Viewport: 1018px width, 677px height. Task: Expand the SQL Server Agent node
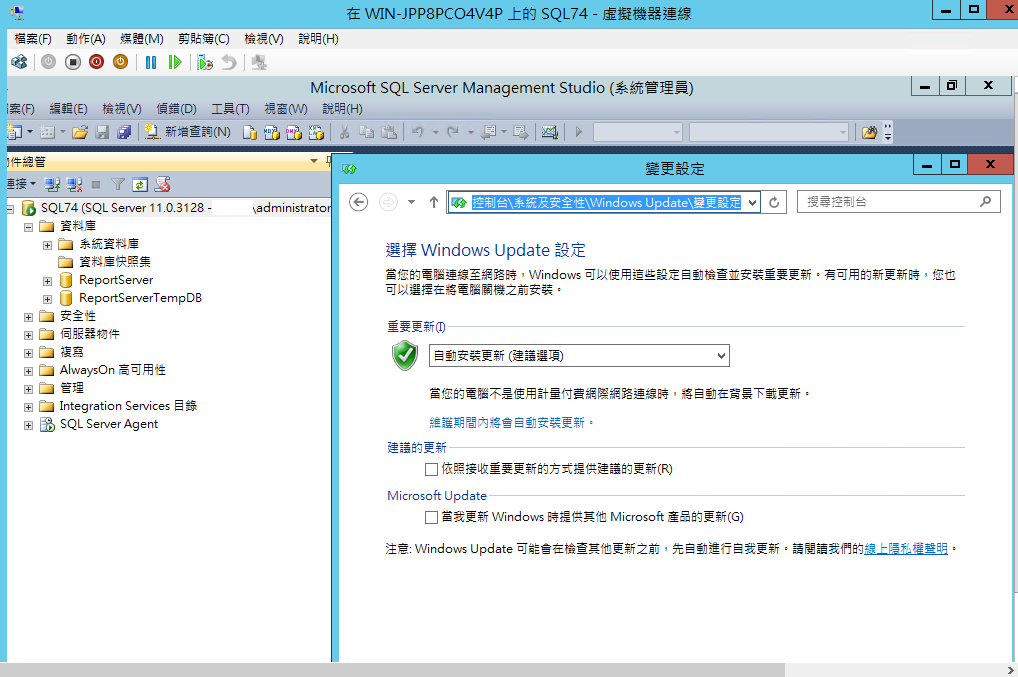tap(29, 426)
